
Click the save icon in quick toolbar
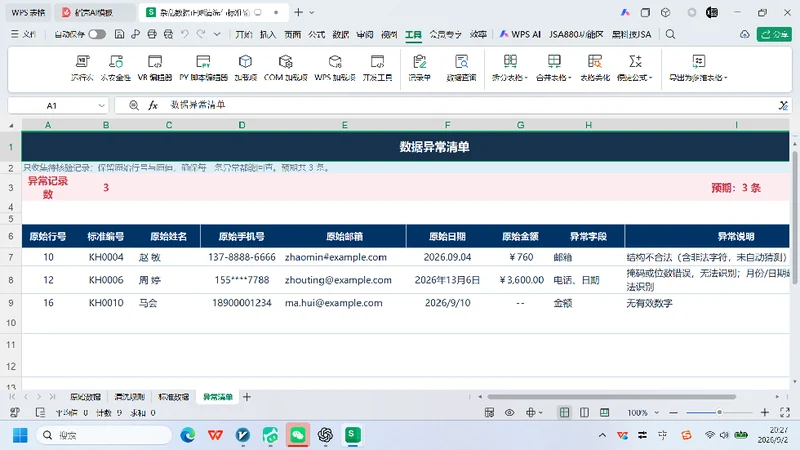click(119, 34)
